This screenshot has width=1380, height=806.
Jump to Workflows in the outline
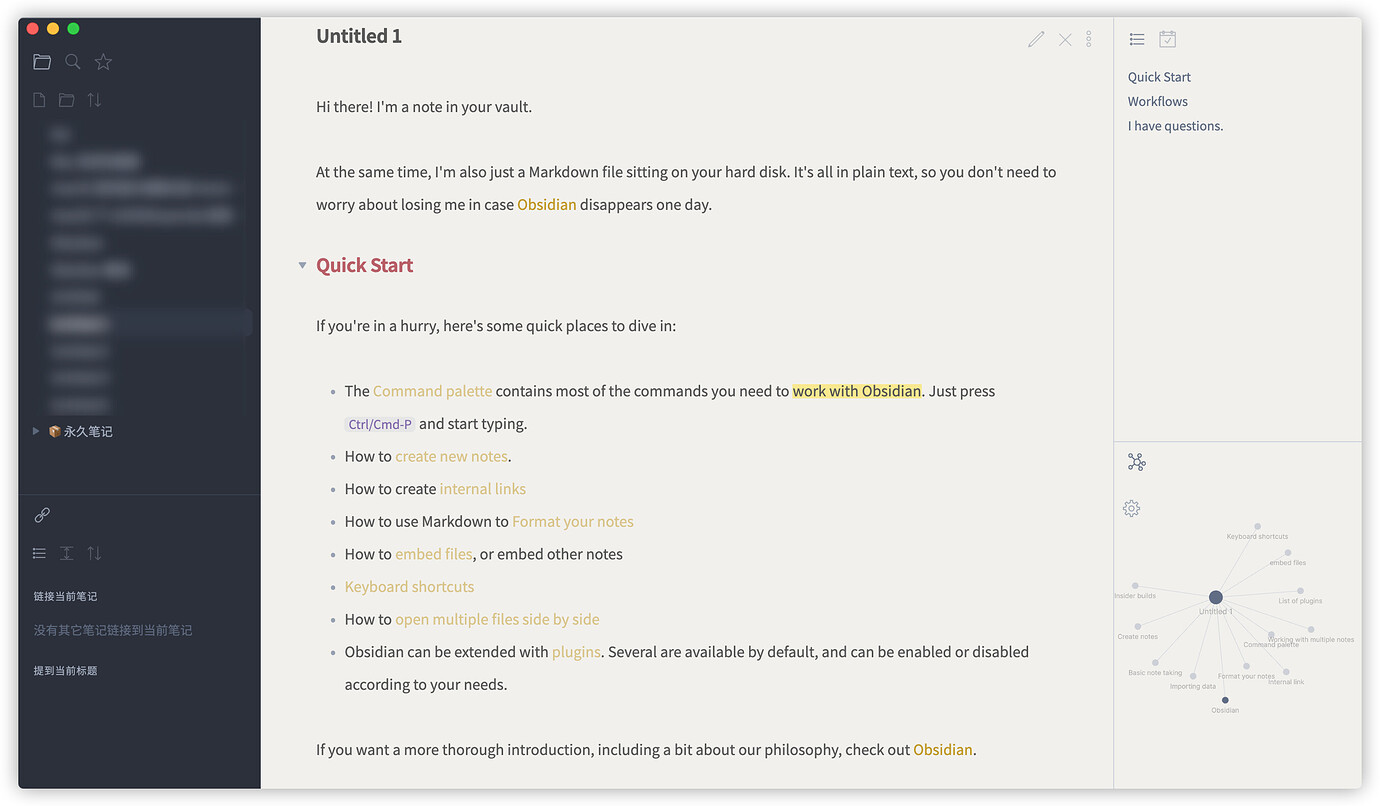(1157, 101)
